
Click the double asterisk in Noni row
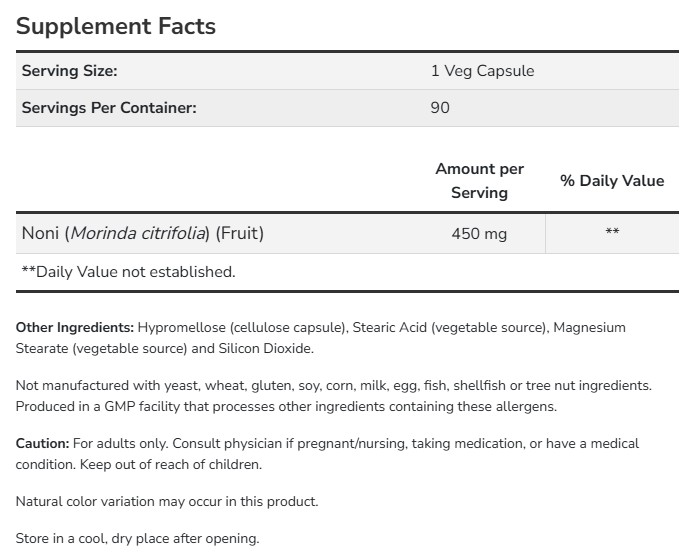point(612,234)
